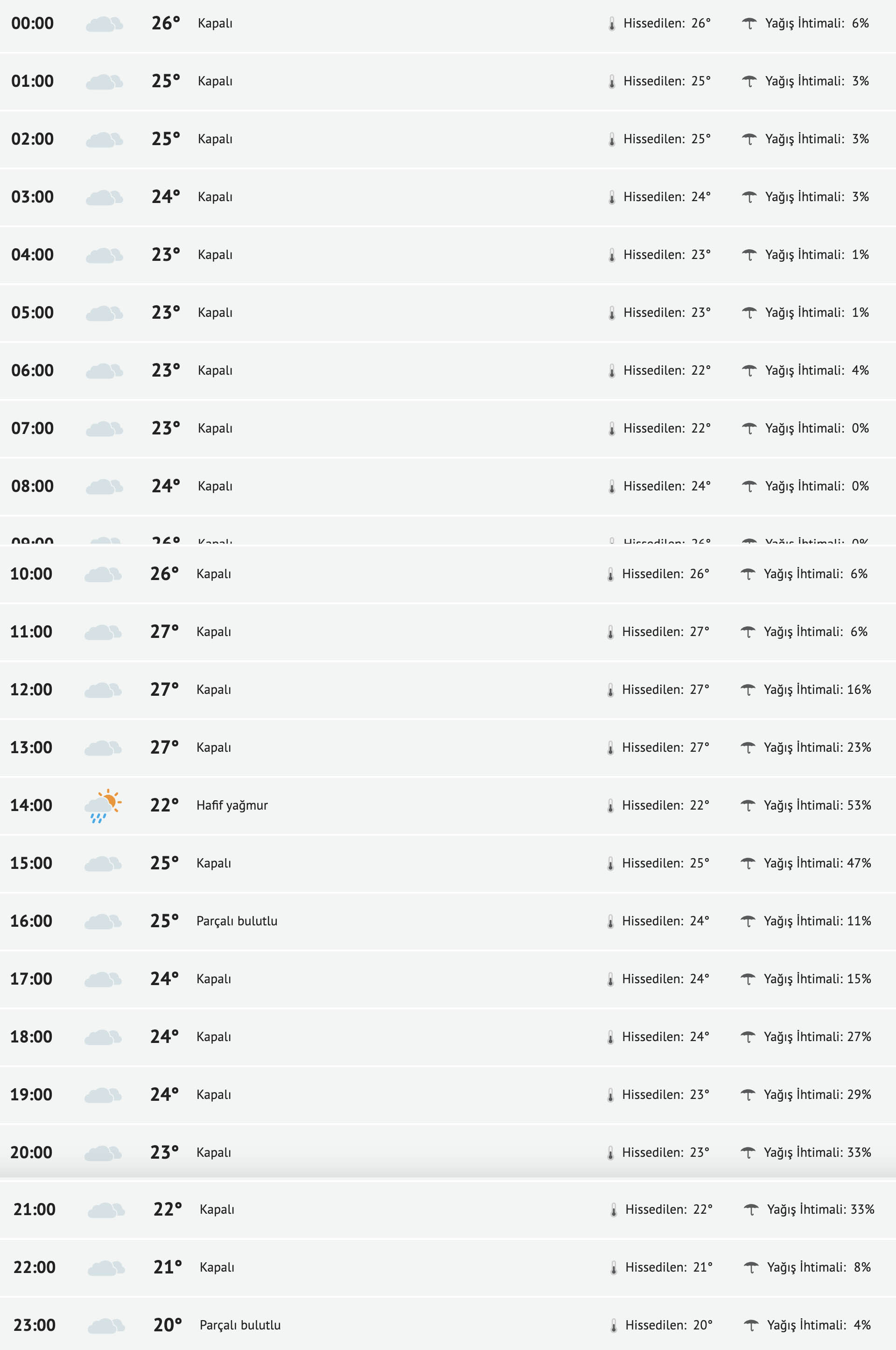Click the cloud icon in the 00:00 row
This screenshot has width=896, height=1350.
point(104,24)
